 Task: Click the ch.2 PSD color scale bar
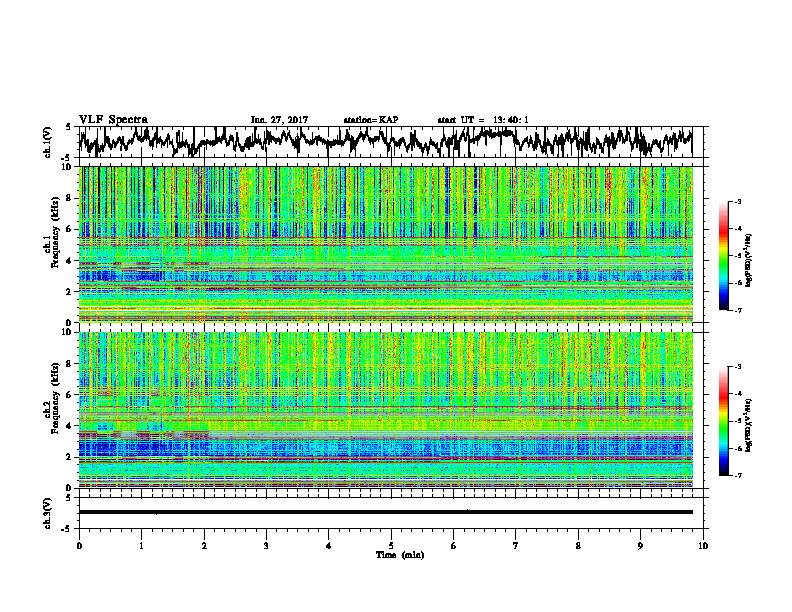724,421
